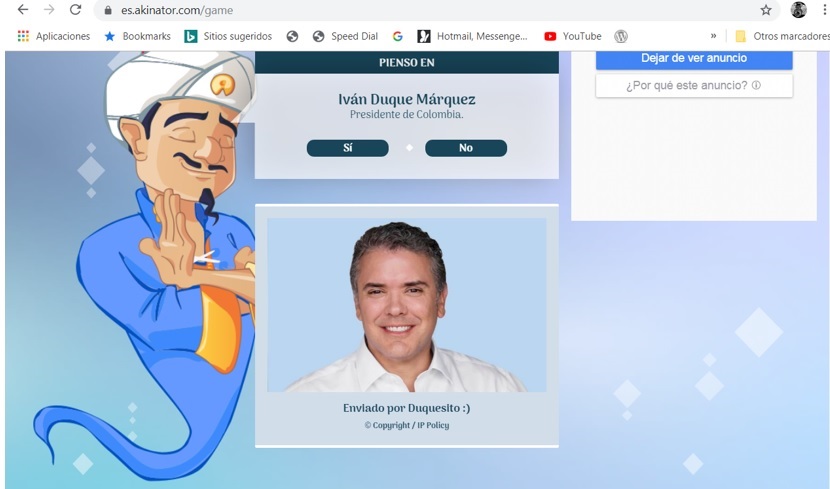This screenshot has height=489, width=830.
Task: Open the Chrome profile avatar
Action: click(x=798, y=10)
